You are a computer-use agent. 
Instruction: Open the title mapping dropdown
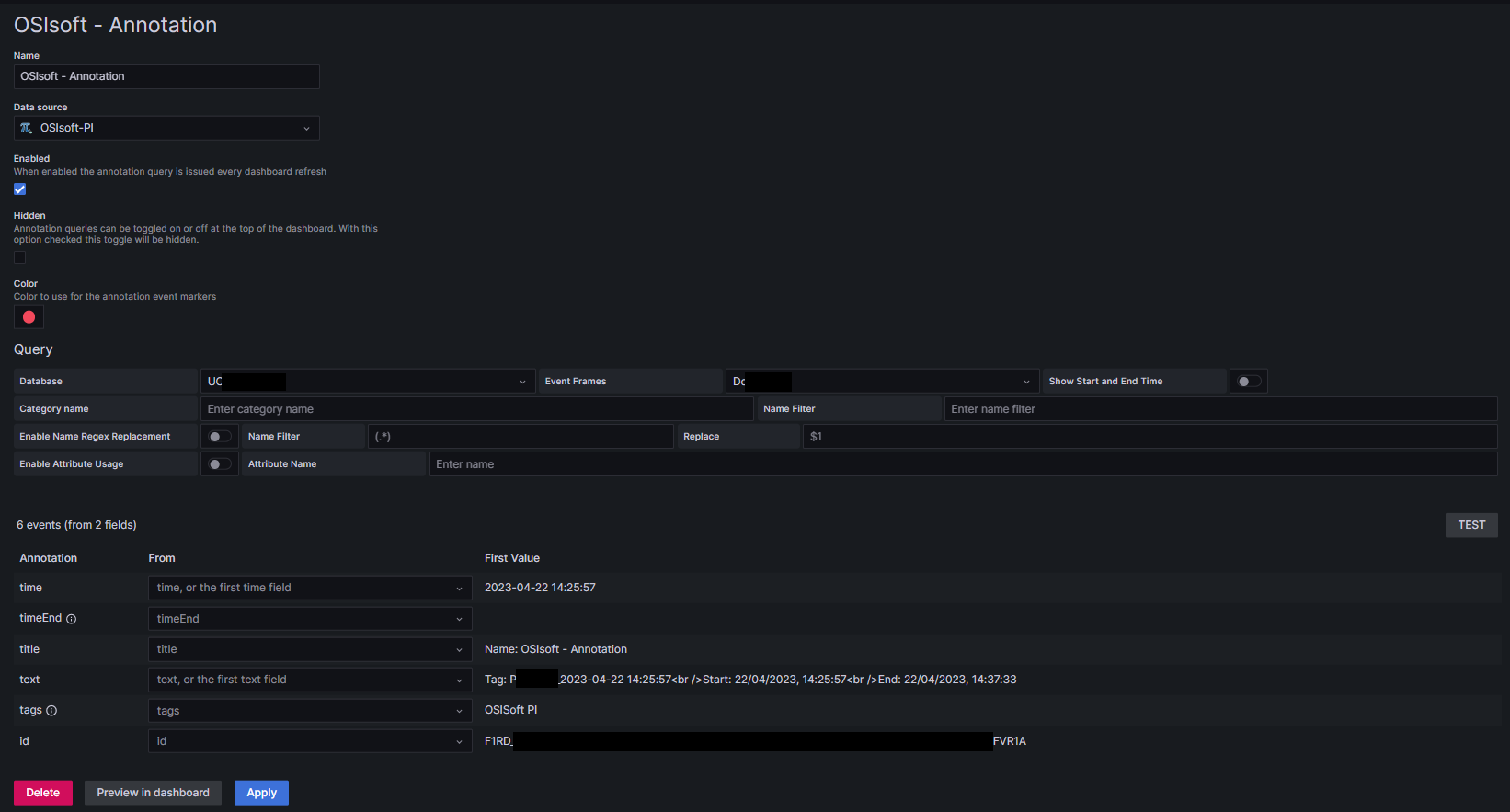[310, 649]
